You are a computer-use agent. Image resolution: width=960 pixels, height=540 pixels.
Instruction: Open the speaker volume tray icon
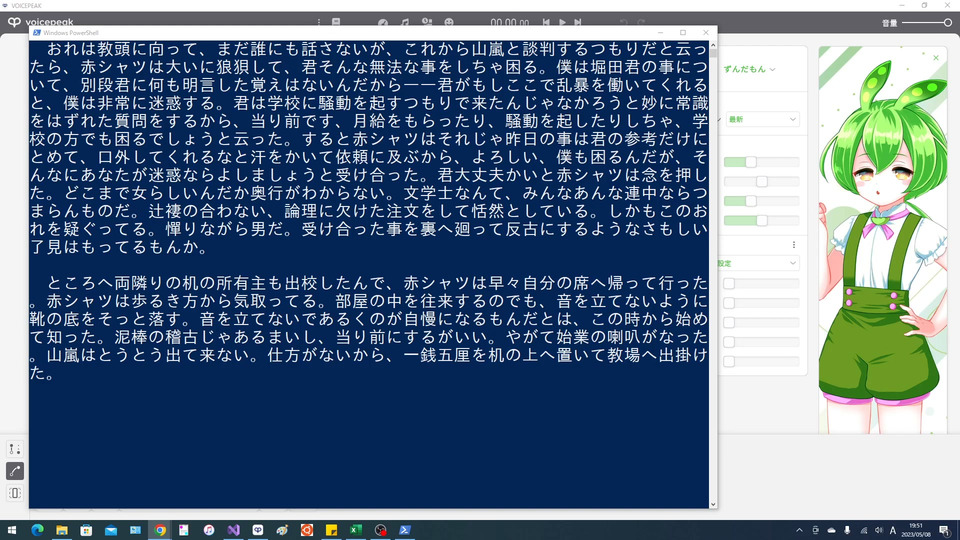coord(879,530)
